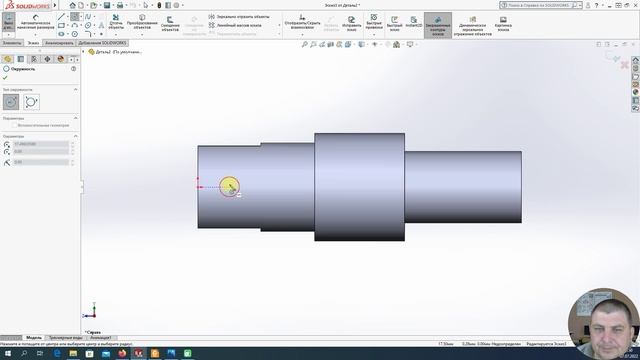Click Repair Sketch (Исправить эскиз) tool

[x=351, y=24]
